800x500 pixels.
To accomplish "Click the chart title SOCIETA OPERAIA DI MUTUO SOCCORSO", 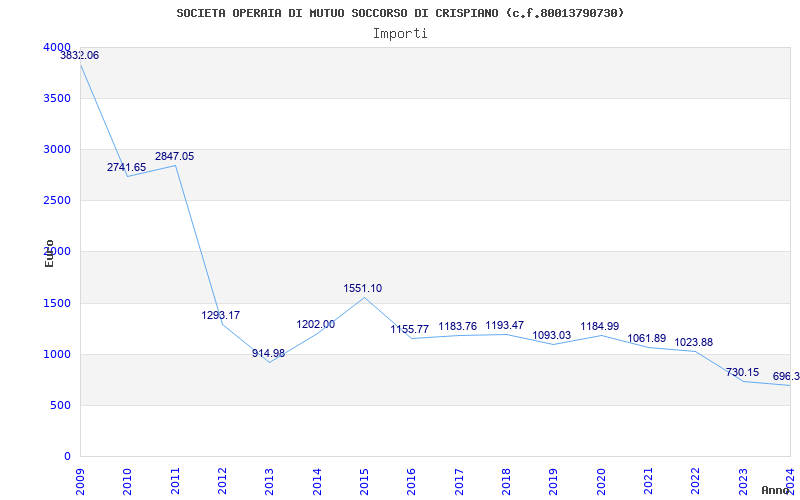I will click(x=400, y=13).
